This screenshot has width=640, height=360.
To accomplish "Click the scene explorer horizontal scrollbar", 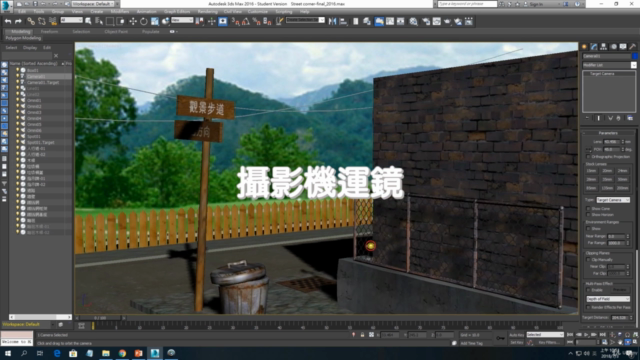I will (40, 317).
